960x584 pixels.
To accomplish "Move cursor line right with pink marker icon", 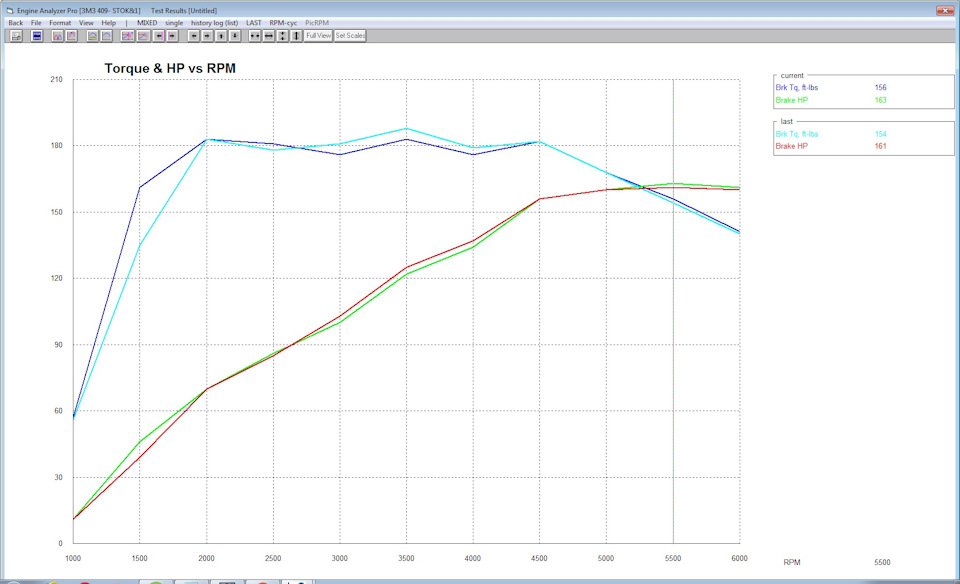I will pyautogui.click(x=173, y=35).
